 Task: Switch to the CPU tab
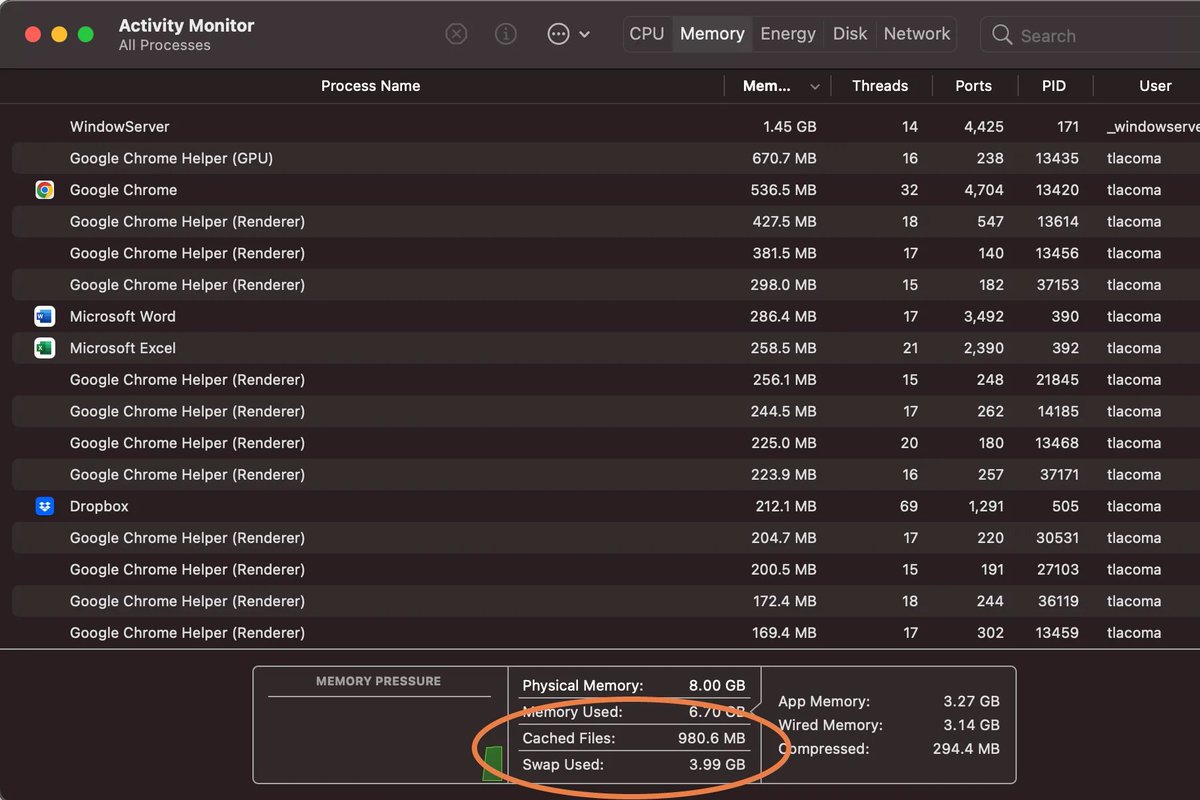[x=647, y=34]
